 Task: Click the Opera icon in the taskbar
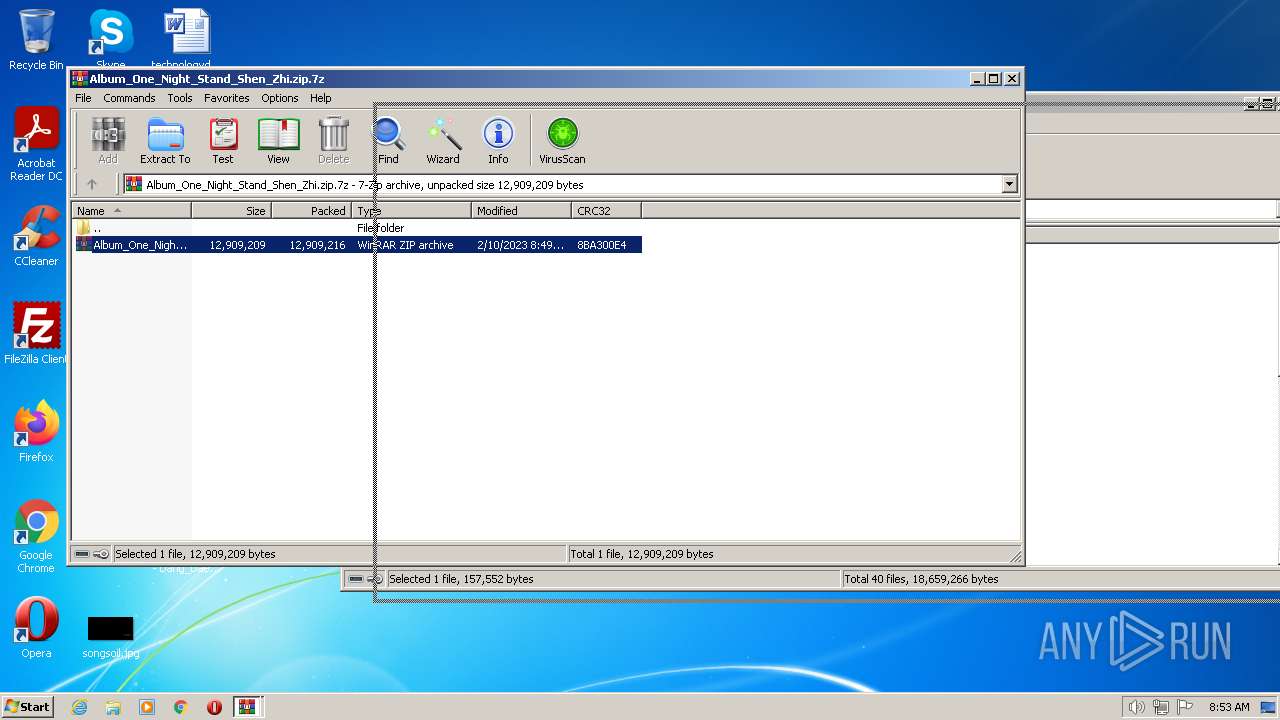click(x=214, y=707)
